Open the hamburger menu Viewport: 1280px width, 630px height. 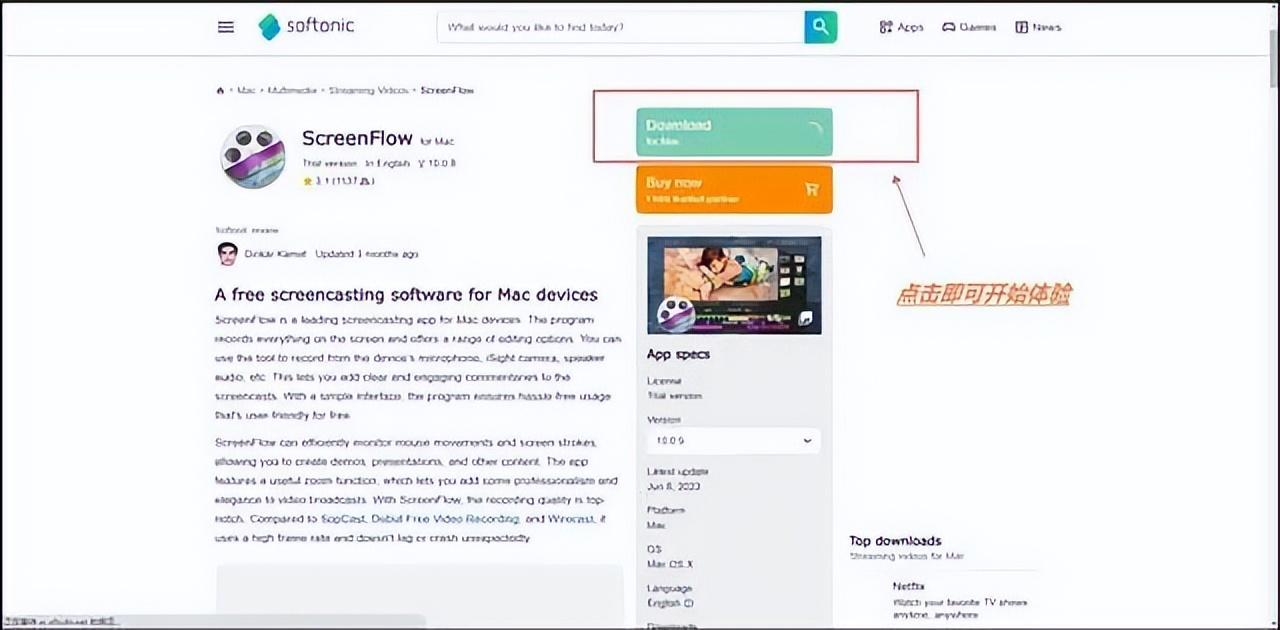pyautogui.click(x=226, y=27)
